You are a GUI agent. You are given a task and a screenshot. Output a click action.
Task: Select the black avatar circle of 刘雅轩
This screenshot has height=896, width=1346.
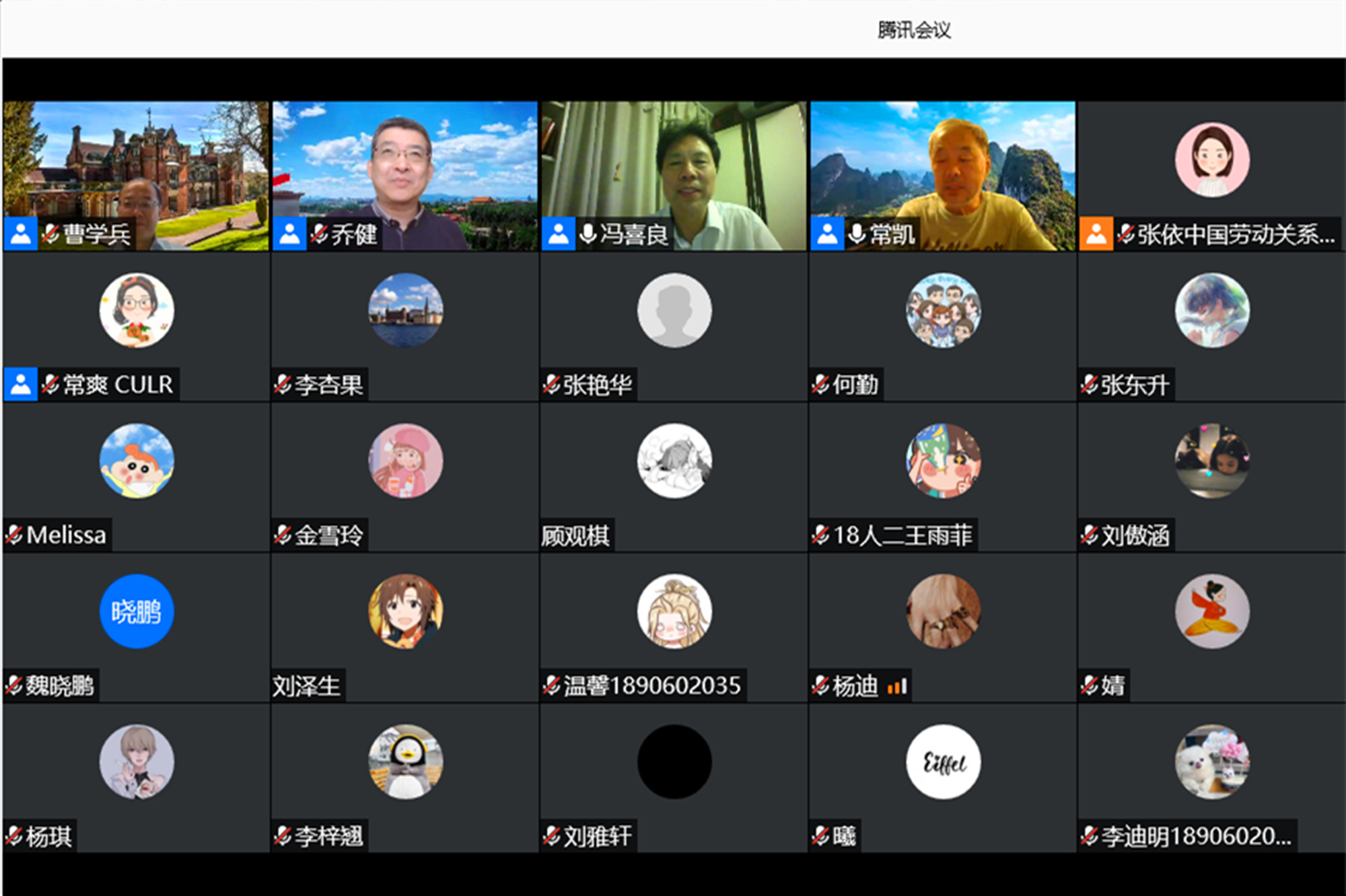pyautogui.click(x=674, y=761)
